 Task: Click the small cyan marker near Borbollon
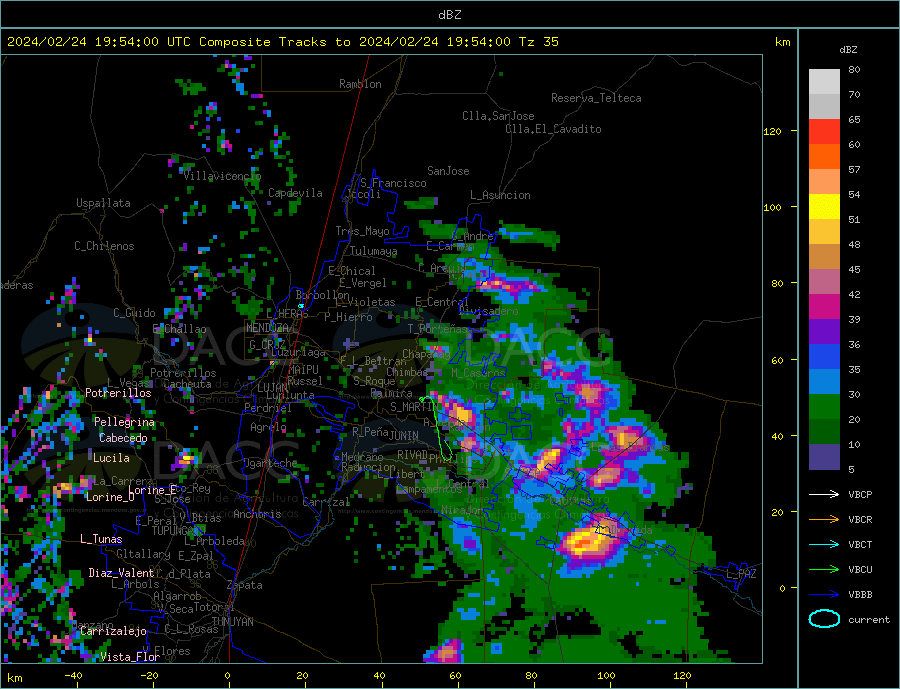(x=301, y=306)
